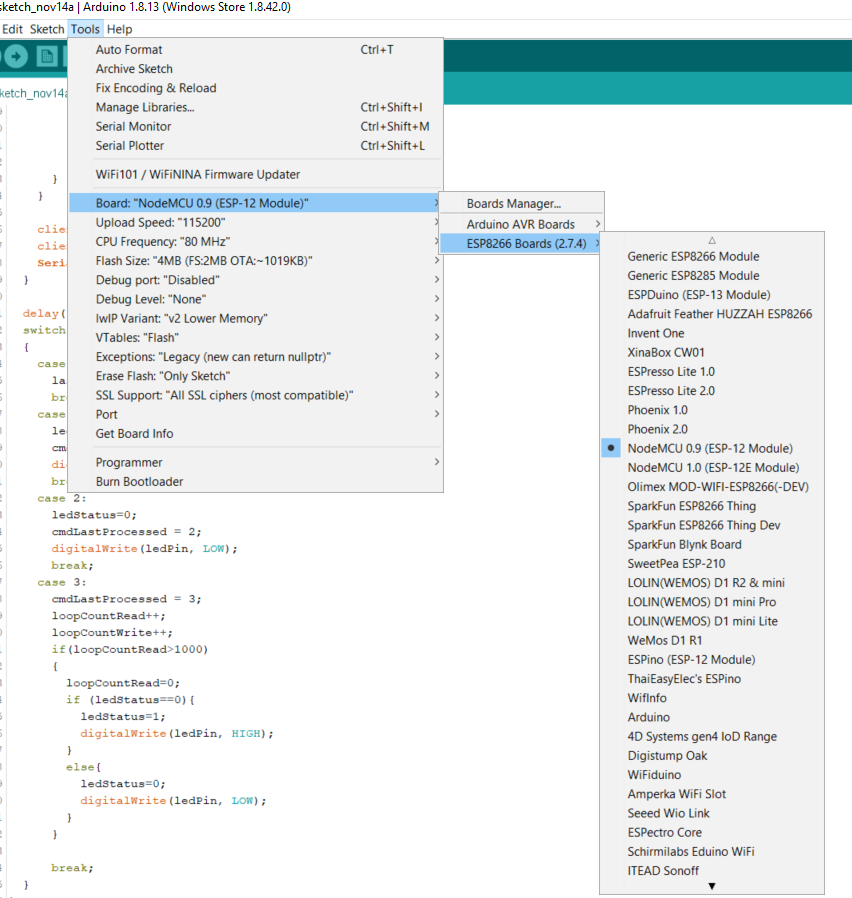852x898 pixels.
Task: Expand the VTables submenu
Action: tap(256, 337)
